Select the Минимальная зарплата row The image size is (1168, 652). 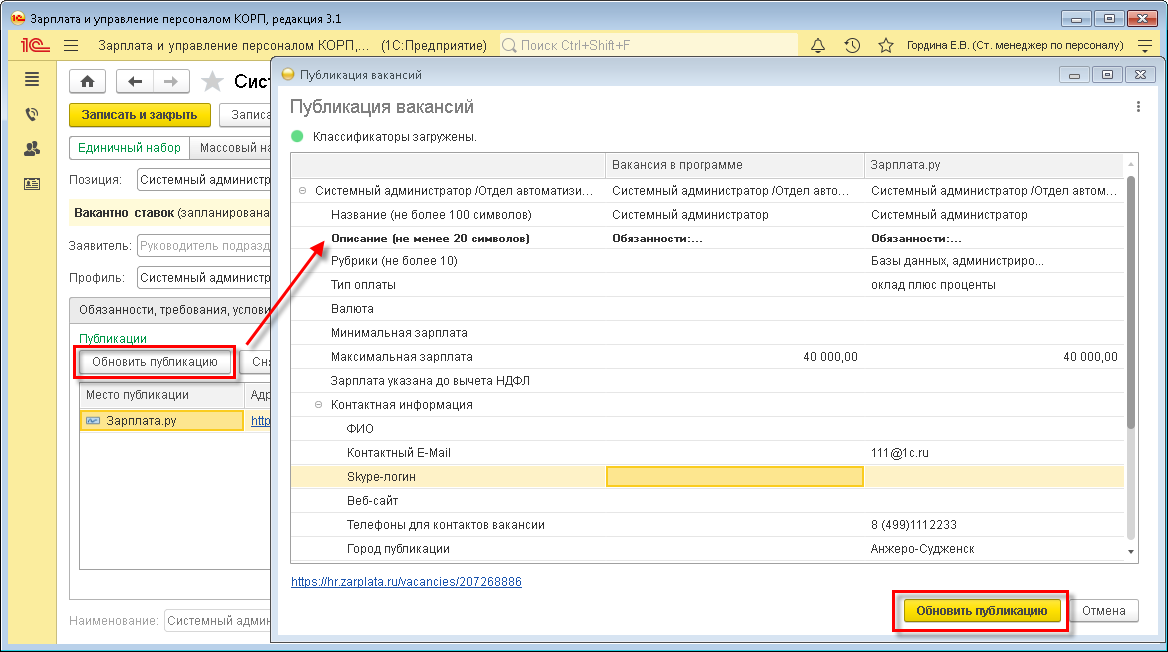click(x=707, y=333)
